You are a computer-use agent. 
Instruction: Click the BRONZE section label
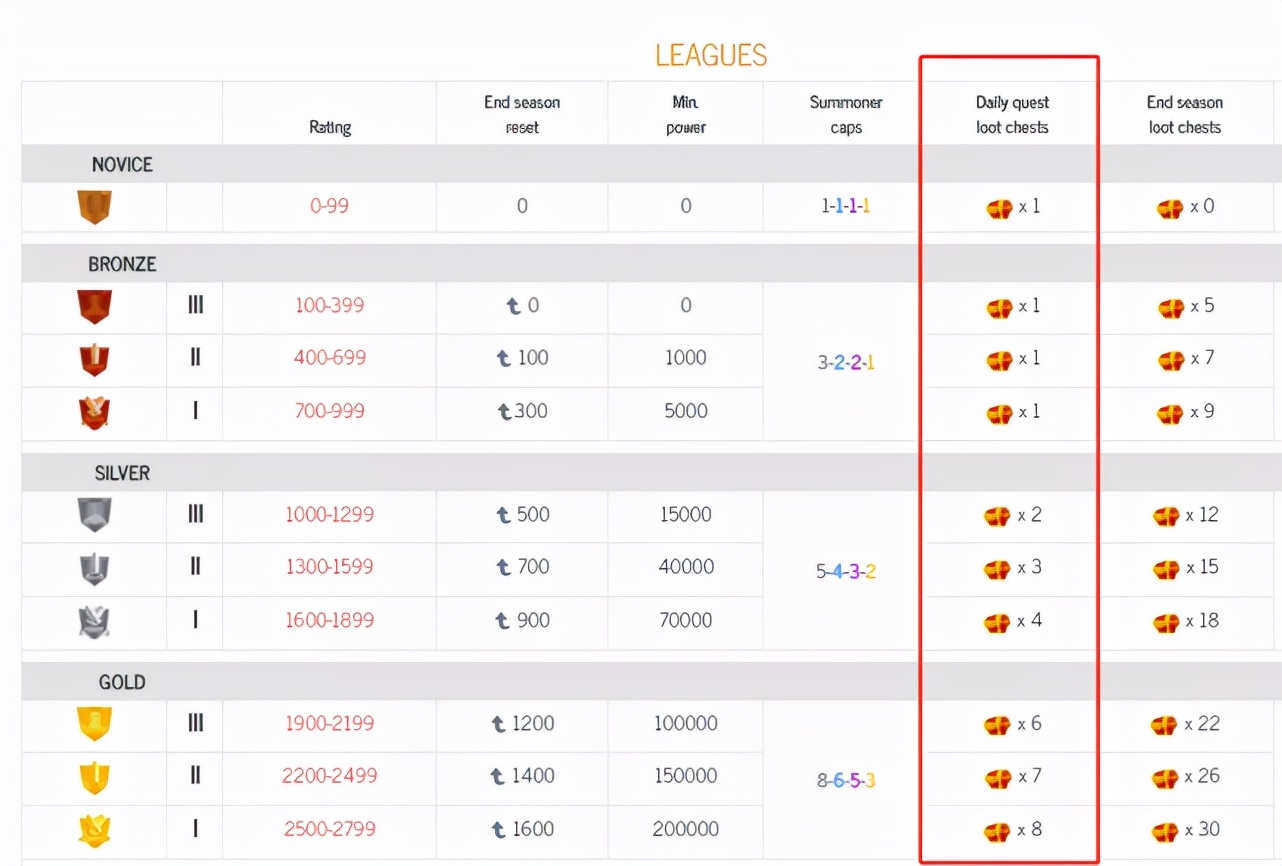(x=122, y=264)
